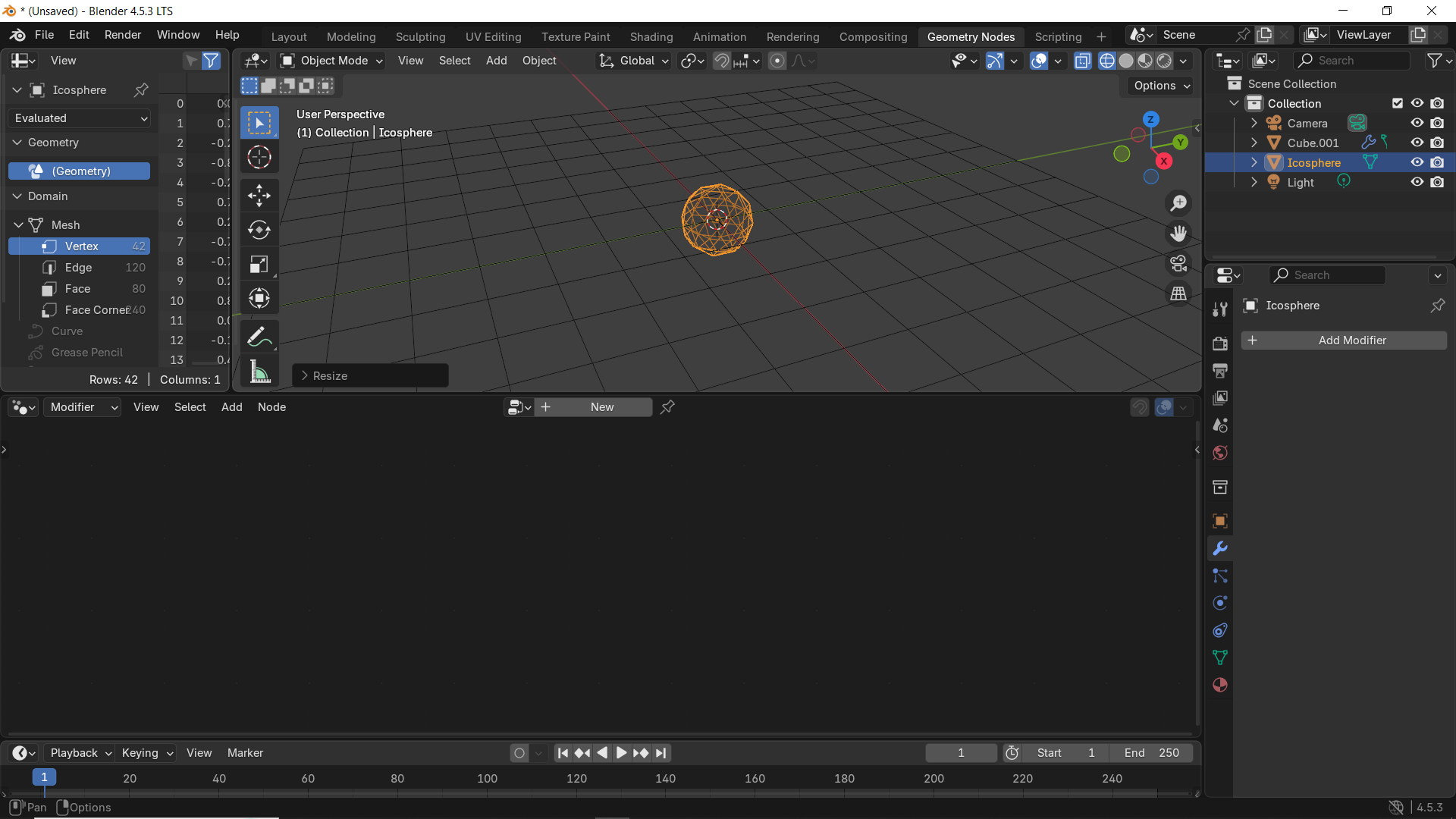The height and width of the screenshot is (819, 1456).
Task: Open the Evaluated dropdown in spreadsheet
Action: 80,118
